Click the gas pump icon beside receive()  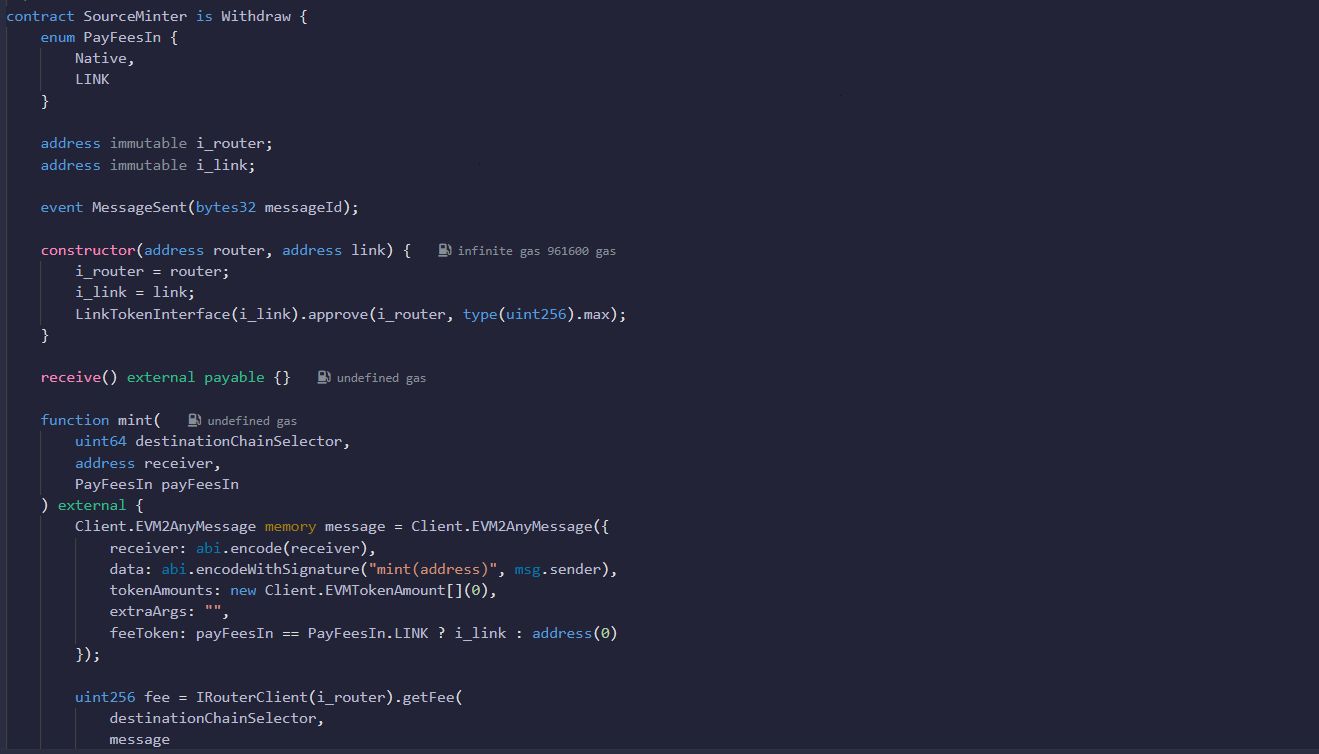(324, 378)
